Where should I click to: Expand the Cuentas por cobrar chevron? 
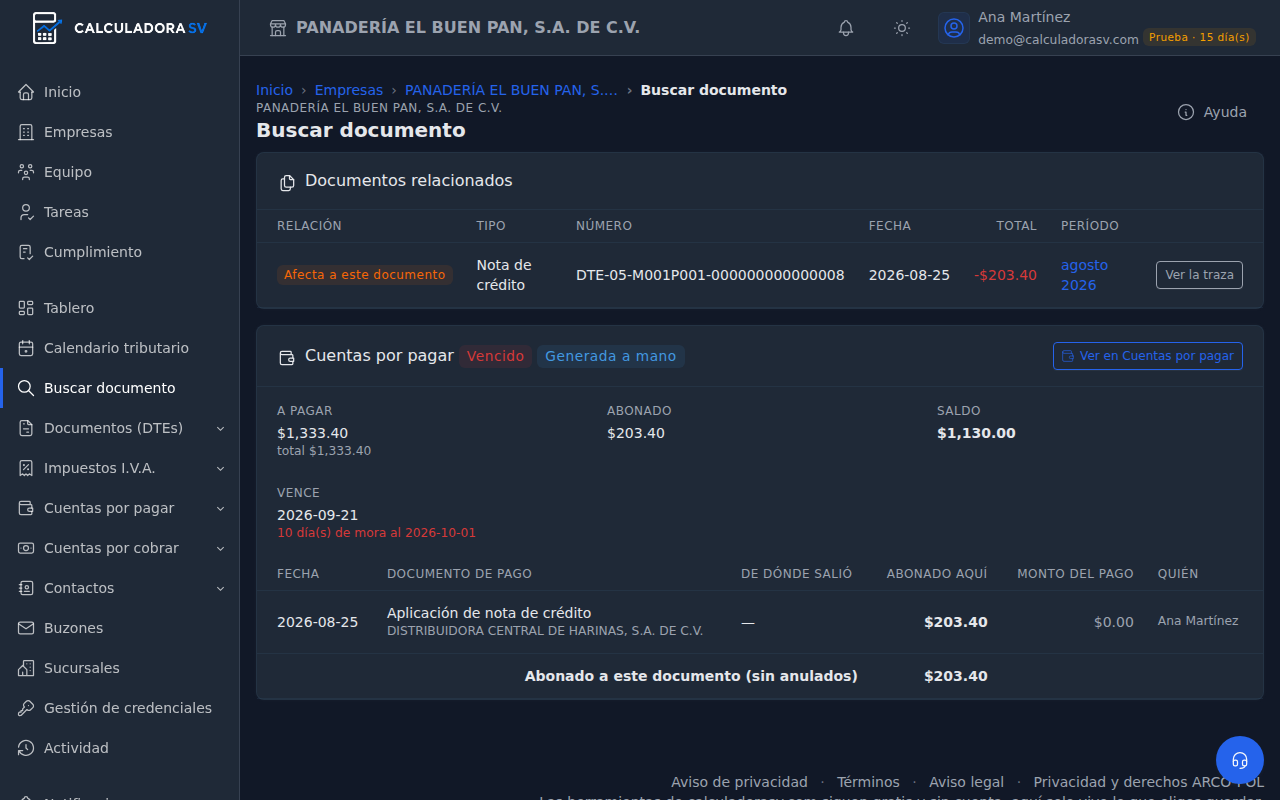click(x=221, y=548)
